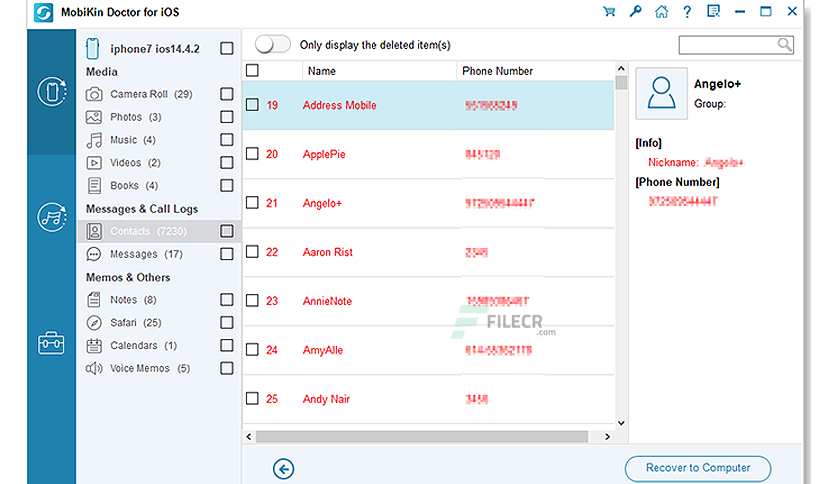Viewport: 836px width, 484px height.
Task: Click the Photos picture icon
Action: tap(94, 117)
